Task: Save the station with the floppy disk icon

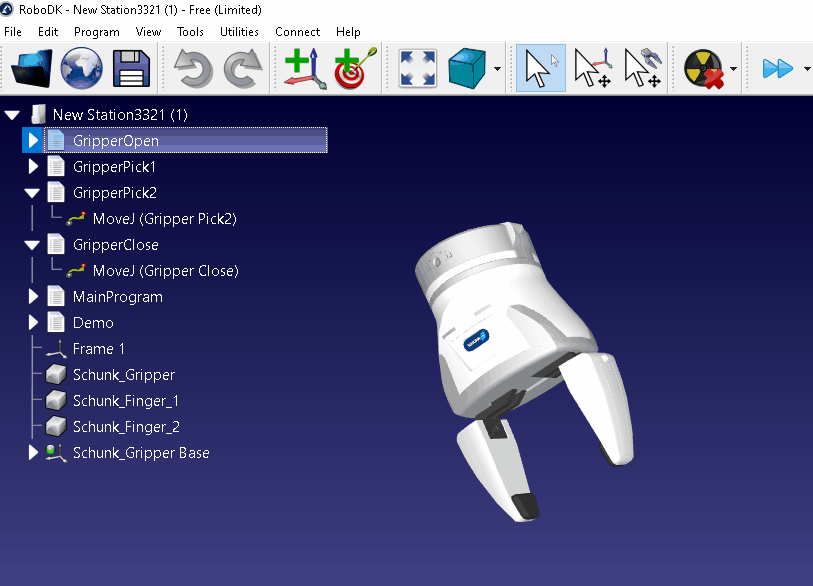Action: point(131,68)
